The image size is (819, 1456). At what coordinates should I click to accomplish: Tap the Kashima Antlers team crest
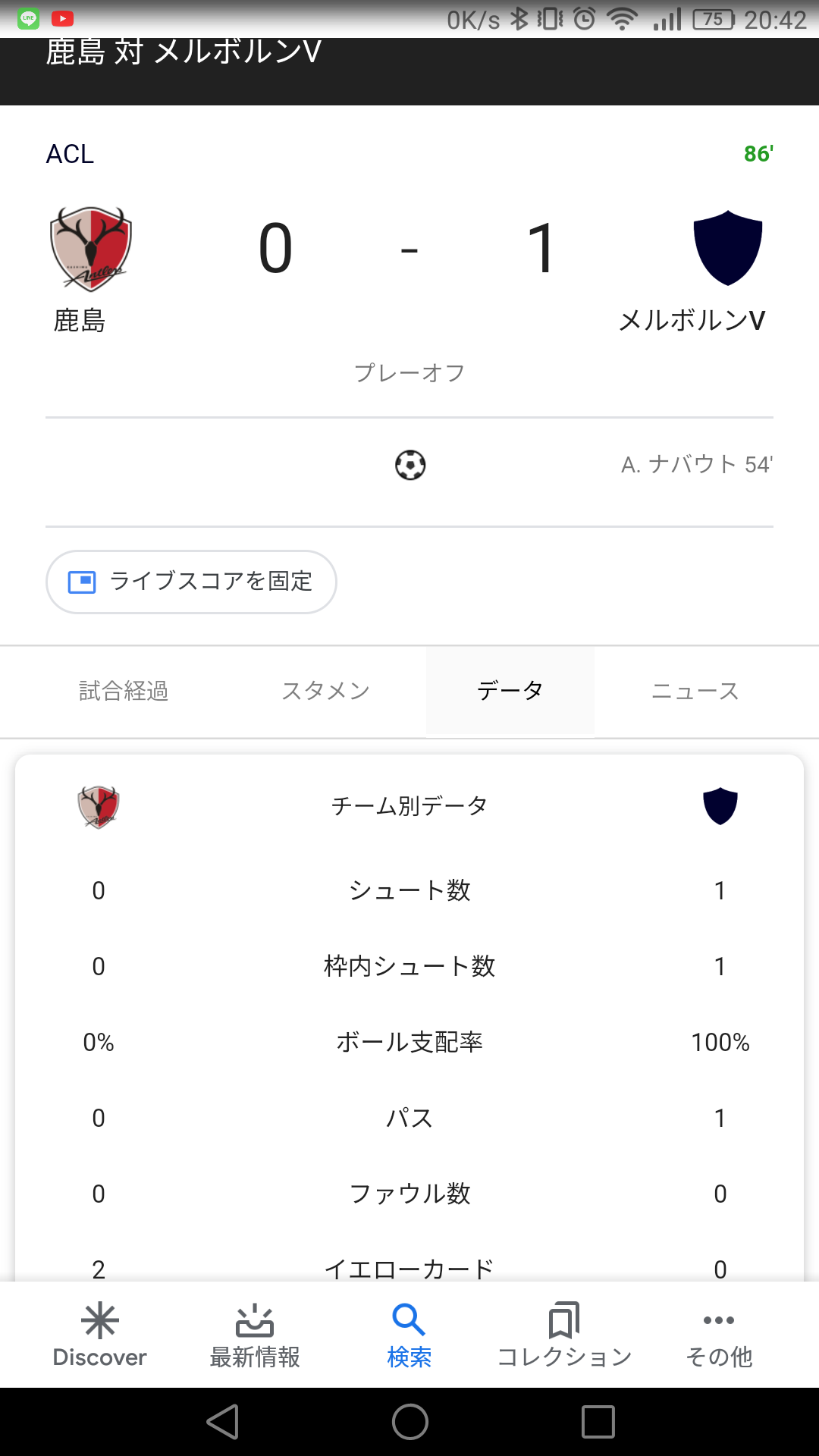(x=91, y=249)
